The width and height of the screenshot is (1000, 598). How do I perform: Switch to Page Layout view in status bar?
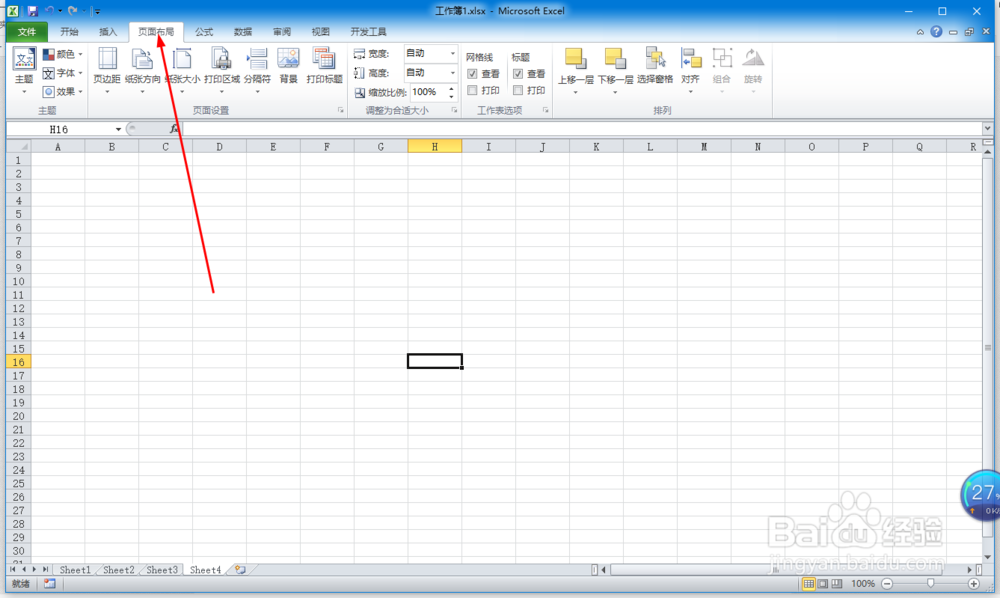[823, 584]
